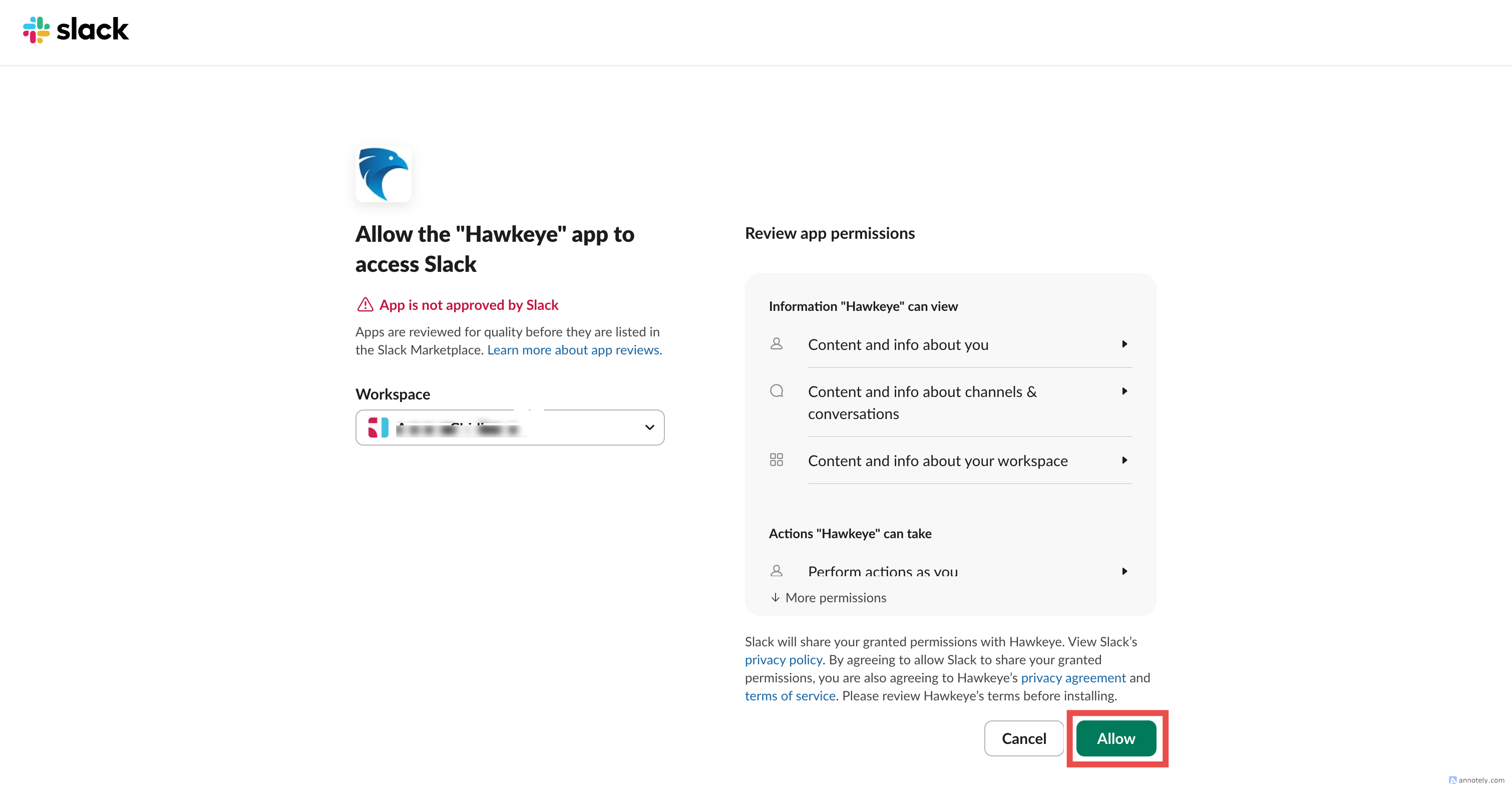Open Slack's privacy policy link
Viewport: 1512px width, 791px height.
point(783,659)
